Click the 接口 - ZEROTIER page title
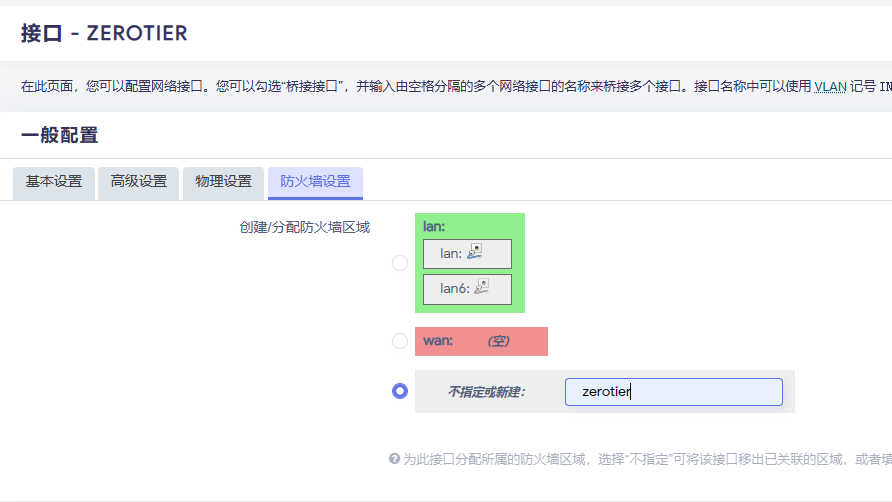 [x=104, y=33]
